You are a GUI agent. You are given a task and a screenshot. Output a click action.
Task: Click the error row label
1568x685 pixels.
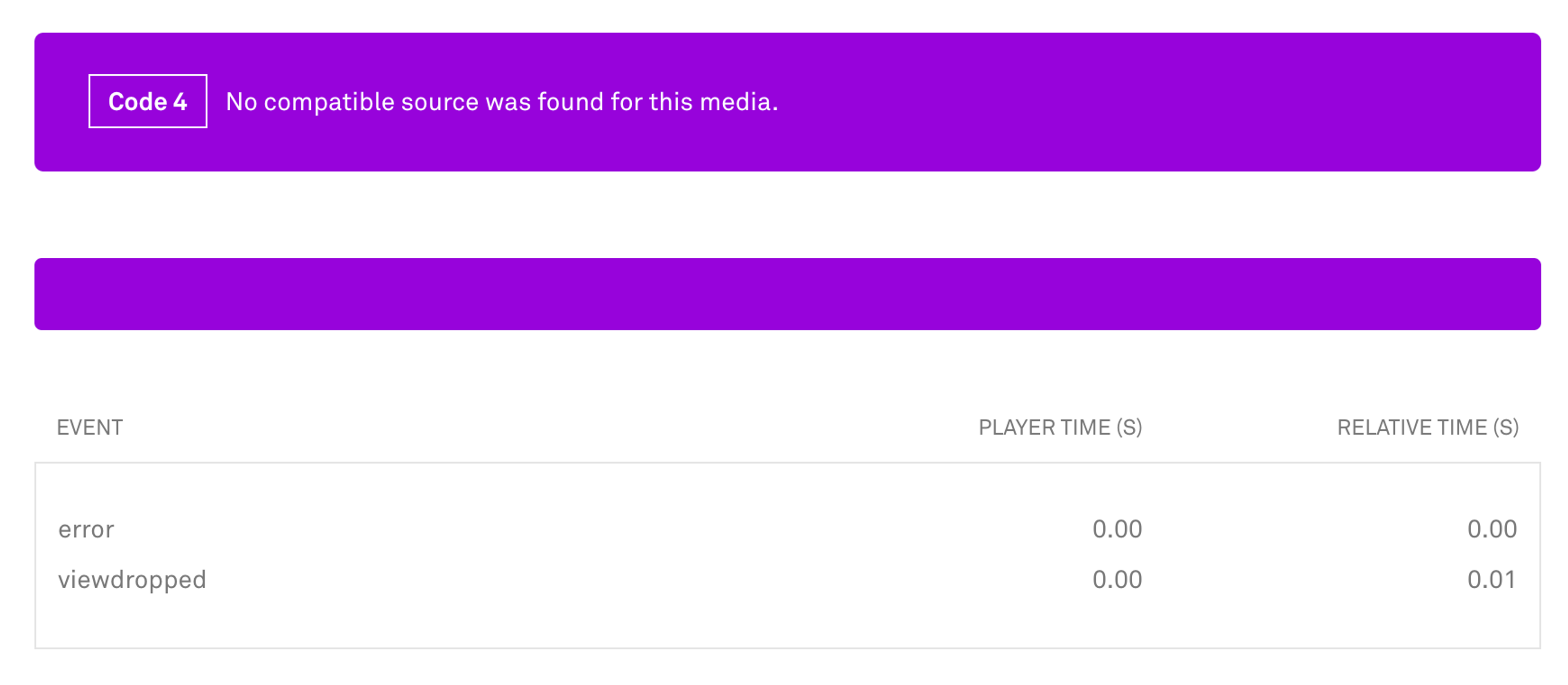click(85, 529)
